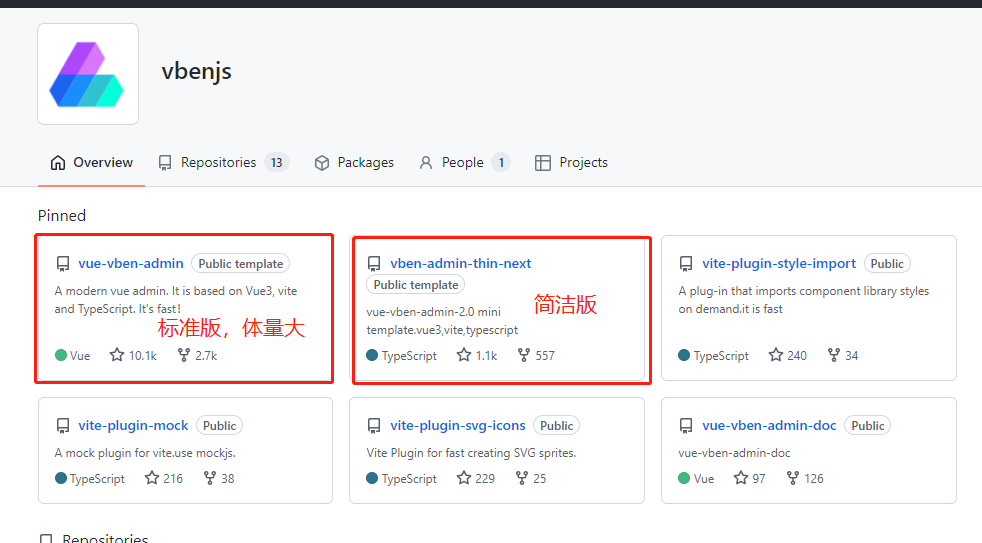This screenshot has width=982, height=543.
Task: Click the Overview home icon
Action: click(58, 163)
